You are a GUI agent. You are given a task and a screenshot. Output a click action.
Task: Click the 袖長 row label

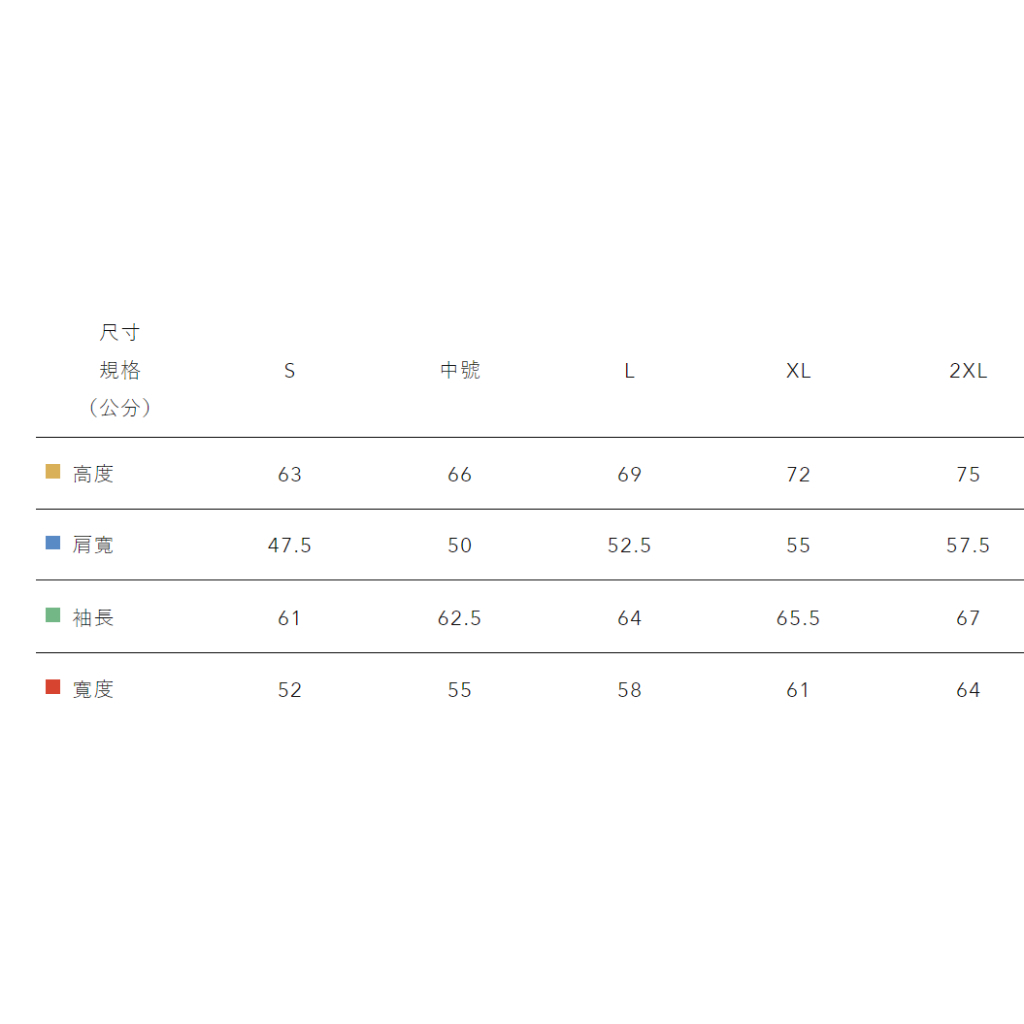94,618
